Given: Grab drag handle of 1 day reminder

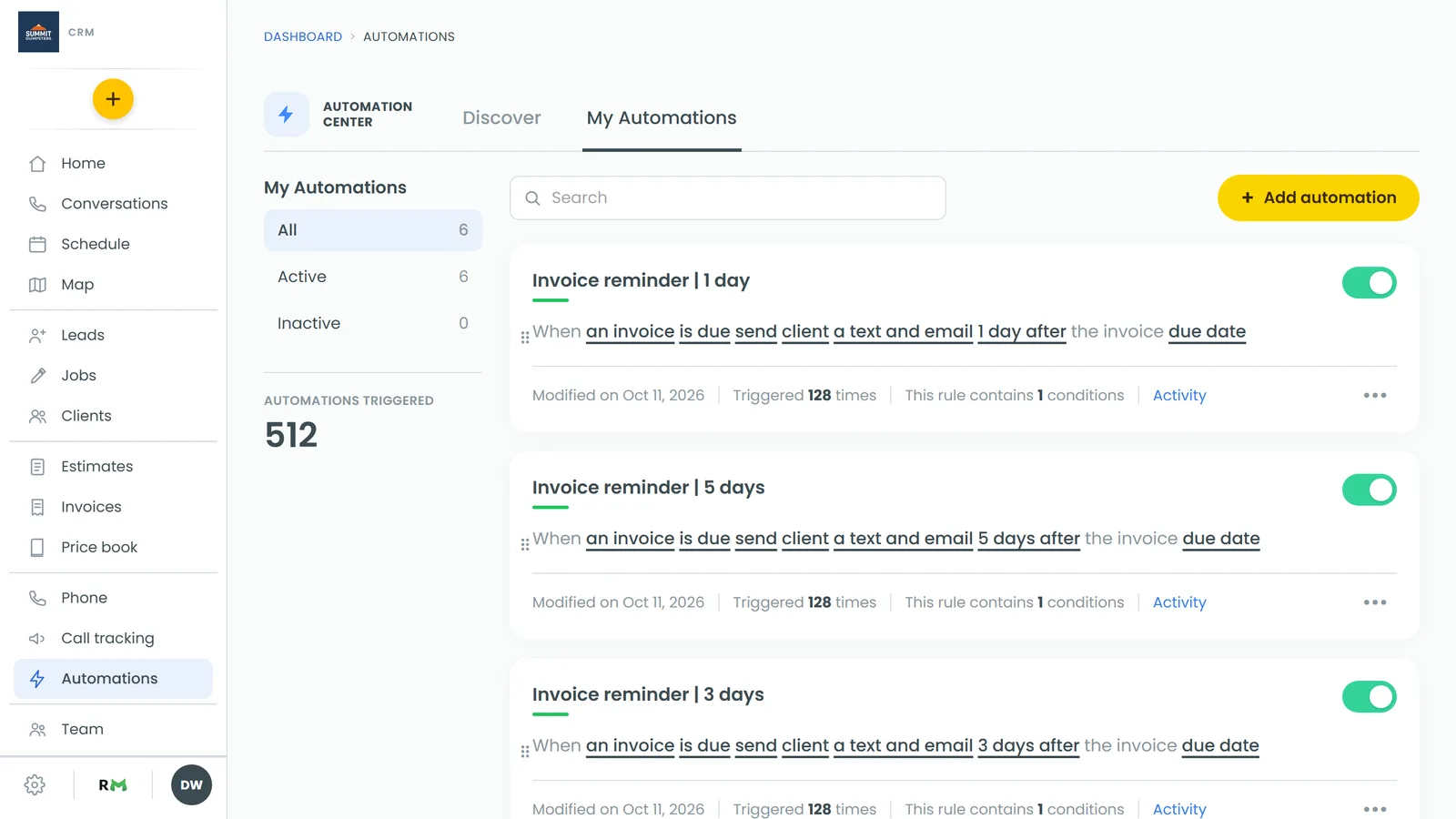Looking at the screenshot, I should pyautogui.click(x=525, y=338).
